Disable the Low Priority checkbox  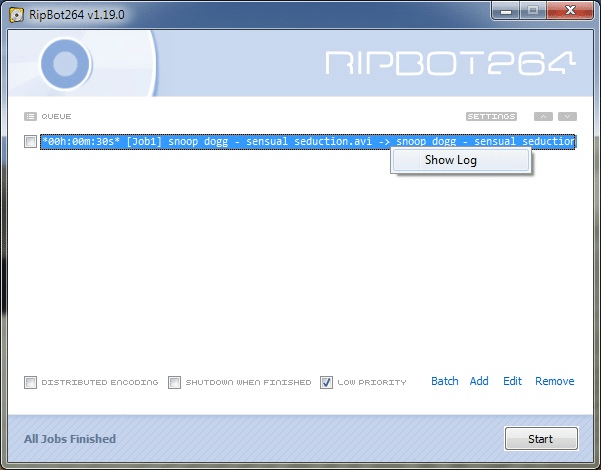(x=326, y=382)
